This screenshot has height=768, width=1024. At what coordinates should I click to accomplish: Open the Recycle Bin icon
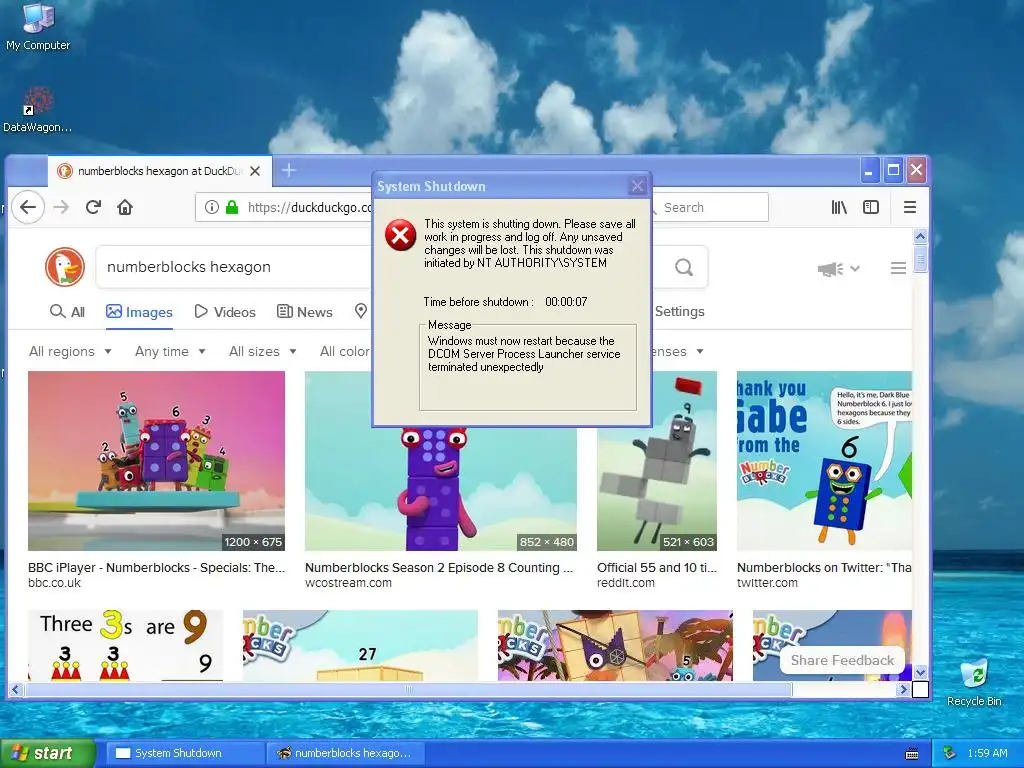974,682
